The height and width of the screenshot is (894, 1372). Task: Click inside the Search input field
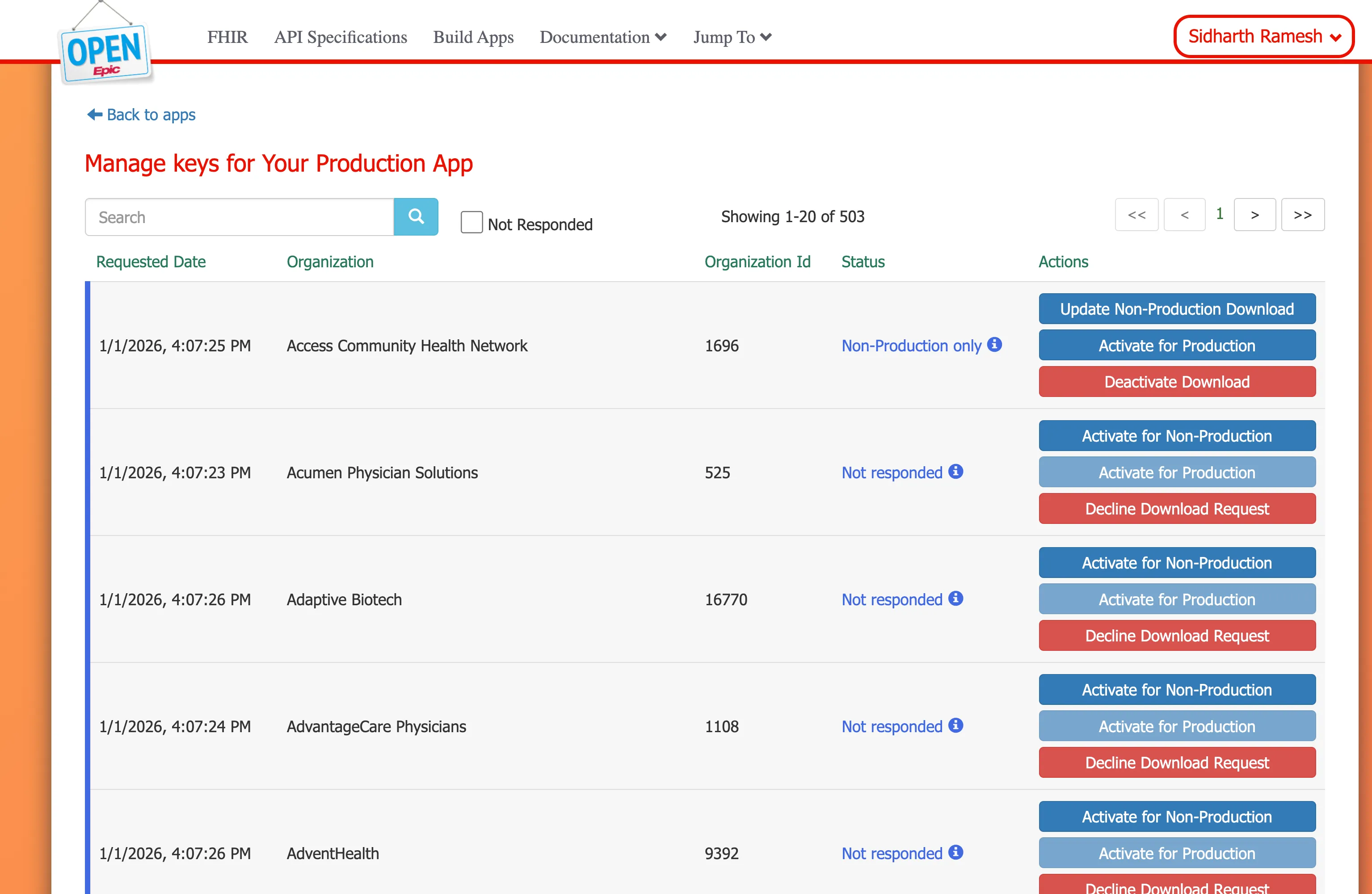coord(240,217)
